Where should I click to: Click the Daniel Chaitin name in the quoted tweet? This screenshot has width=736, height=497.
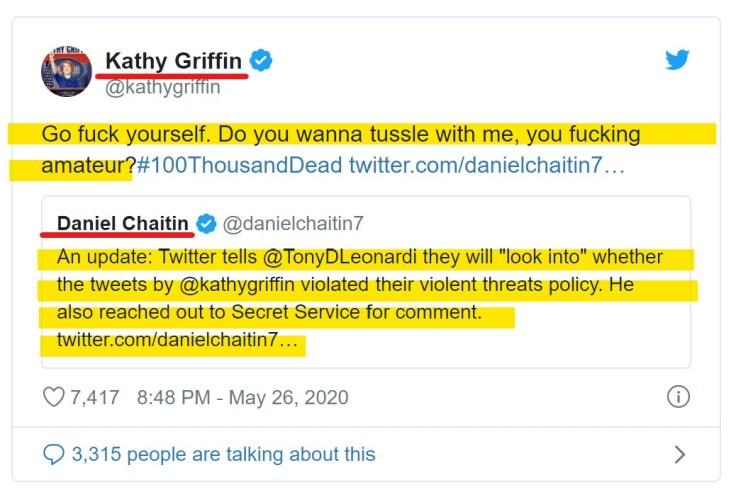tap(123, 222)
